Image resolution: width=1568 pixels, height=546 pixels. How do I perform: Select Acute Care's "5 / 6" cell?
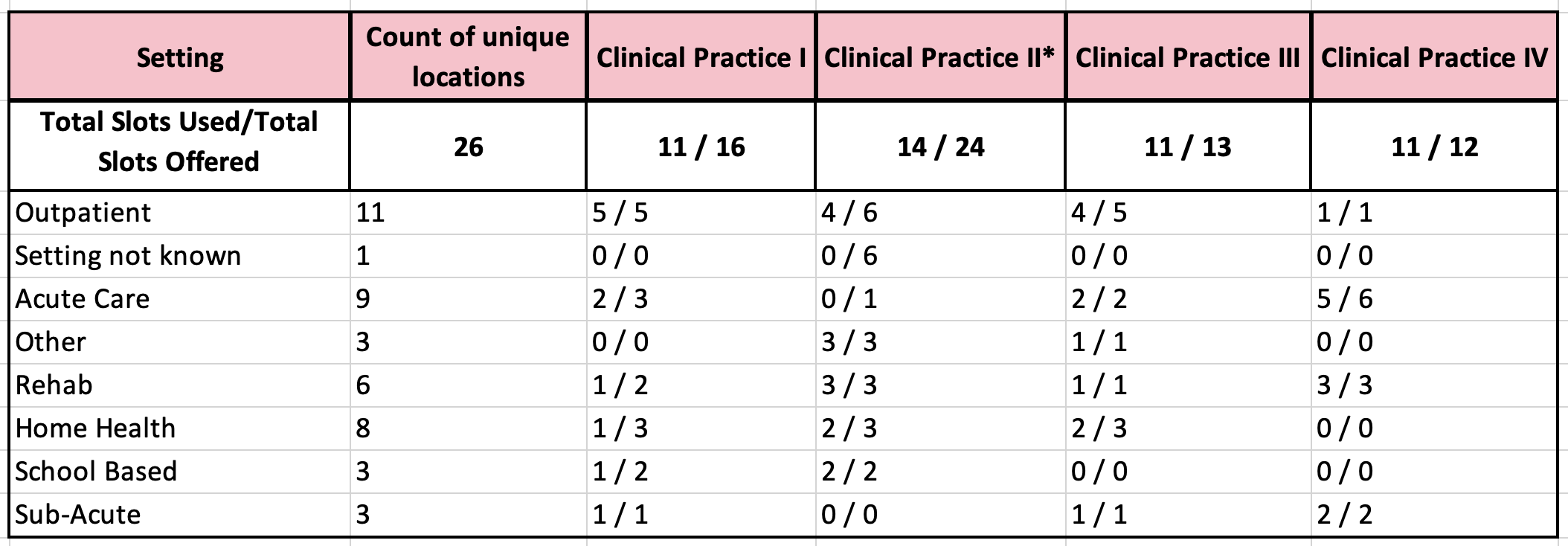1344,299
